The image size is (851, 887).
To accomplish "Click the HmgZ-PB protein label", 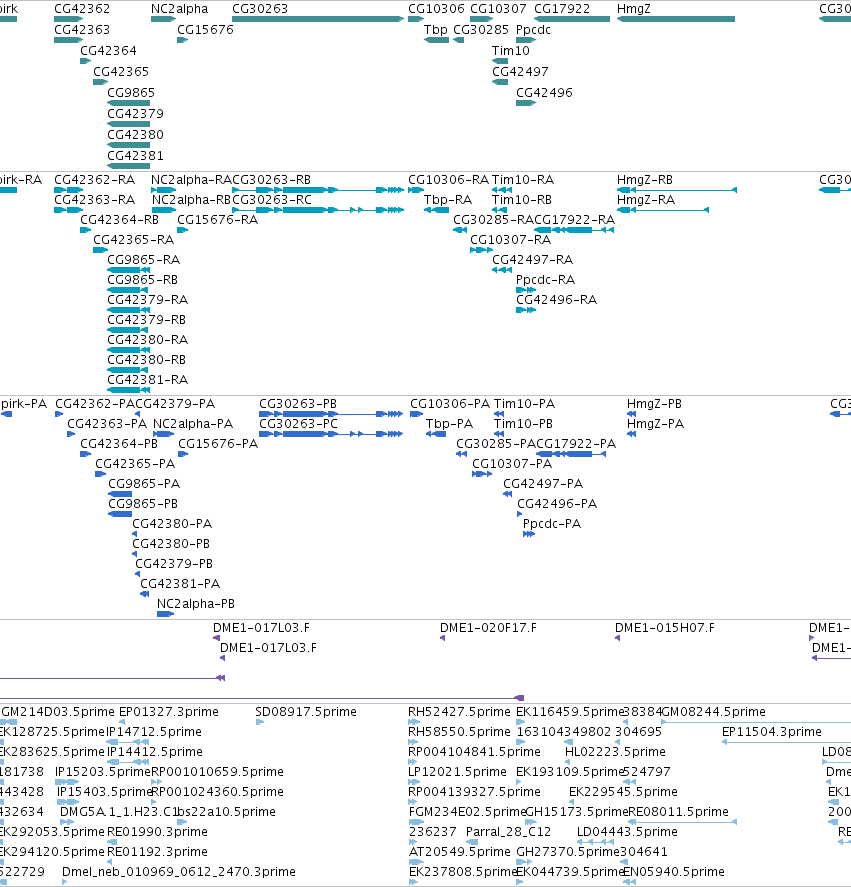I will click(x=654, y=404).
